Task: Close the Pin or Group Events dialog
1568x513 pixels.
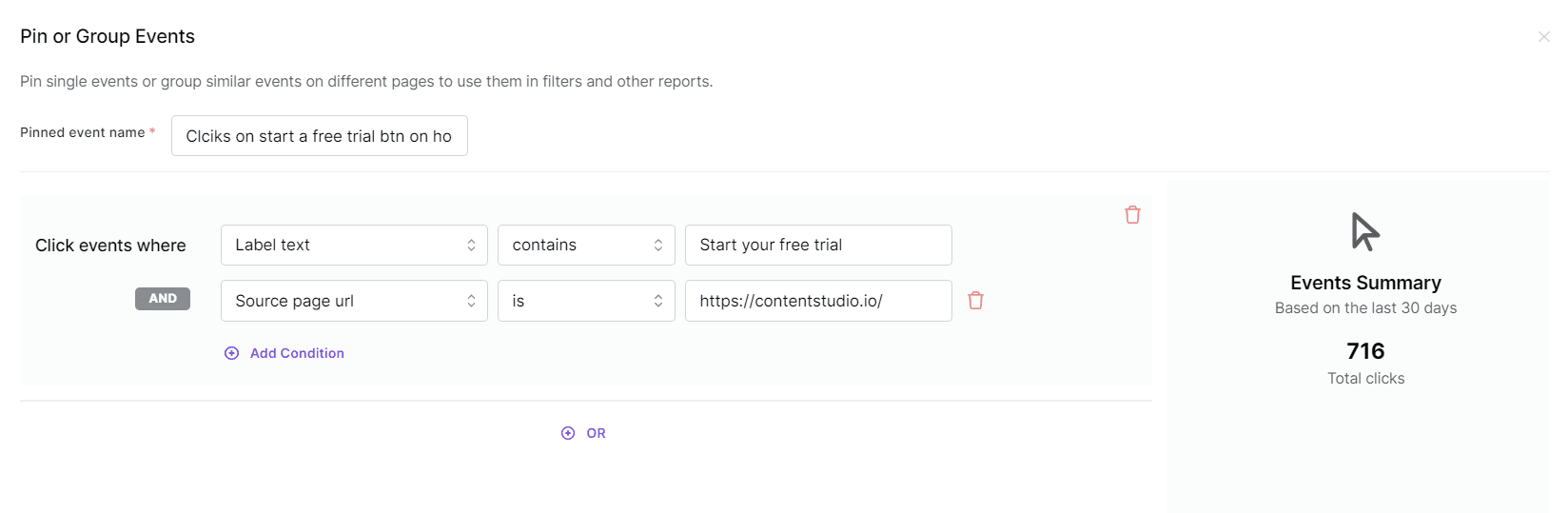Action: point(1543,37)
